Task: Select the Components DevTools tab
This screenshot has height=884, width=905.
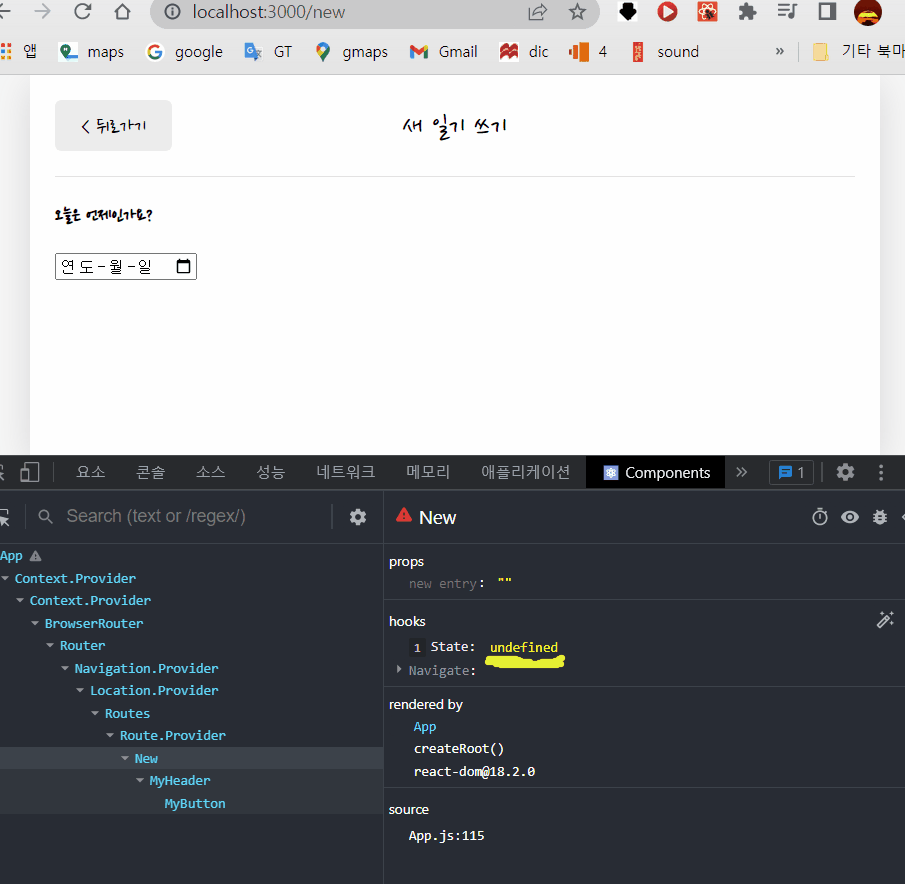Action: (x=656, y=472)
